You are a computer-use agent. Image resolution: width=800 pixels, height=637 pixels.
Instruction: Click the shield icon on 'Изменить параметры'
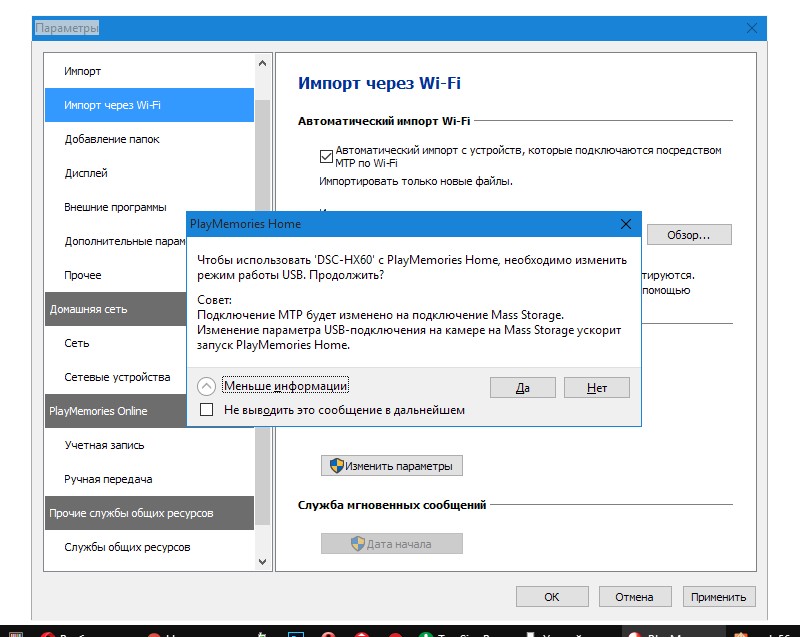click(337, 466)
